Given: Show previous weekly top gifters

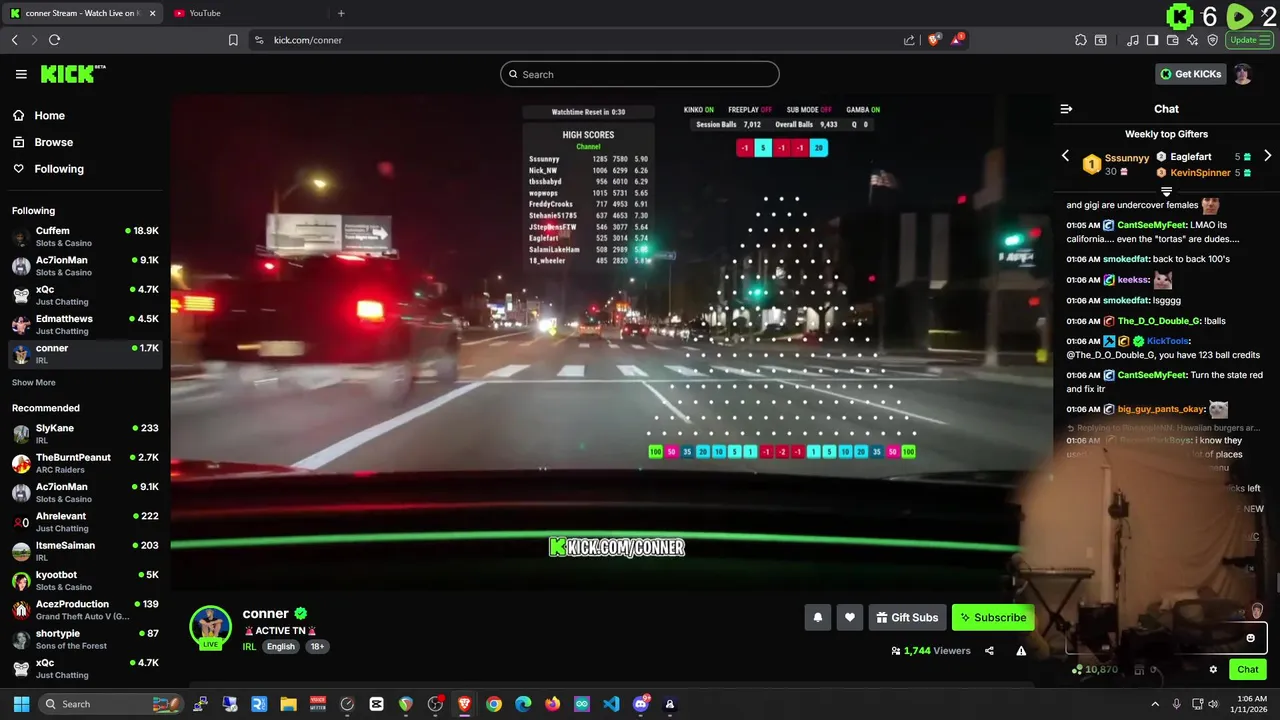Looking at the screenshot, I should coord(1065,156).
